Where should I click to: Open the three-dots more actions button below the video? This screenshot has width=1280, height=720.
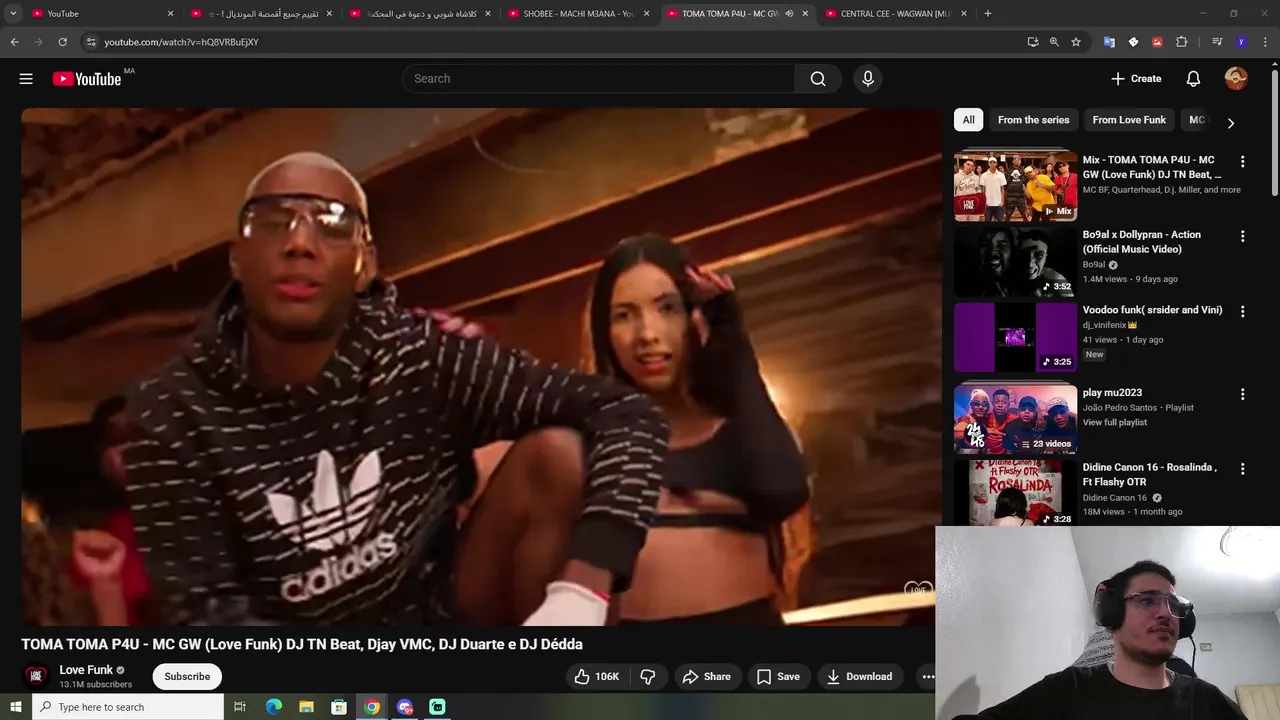coord(927,677)
